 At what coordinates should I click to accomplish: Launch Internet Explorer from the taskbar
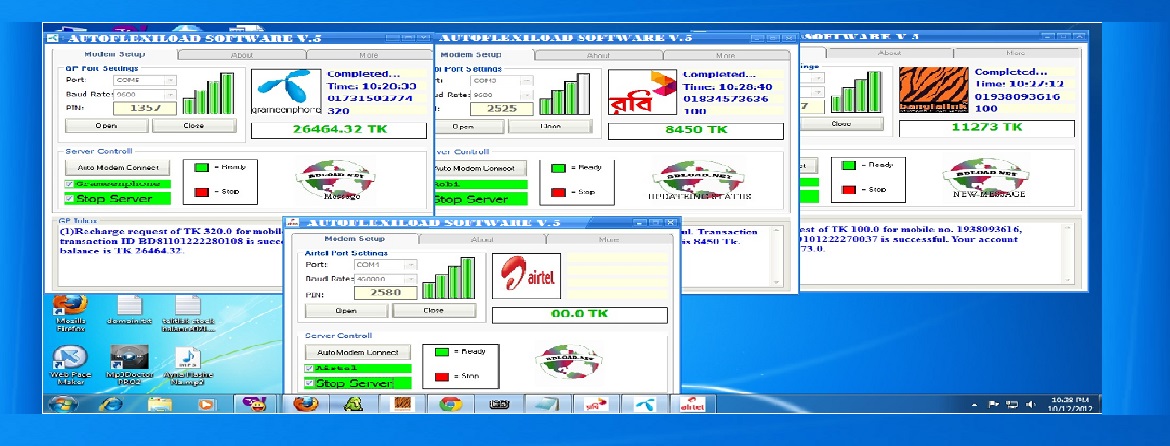110,404
